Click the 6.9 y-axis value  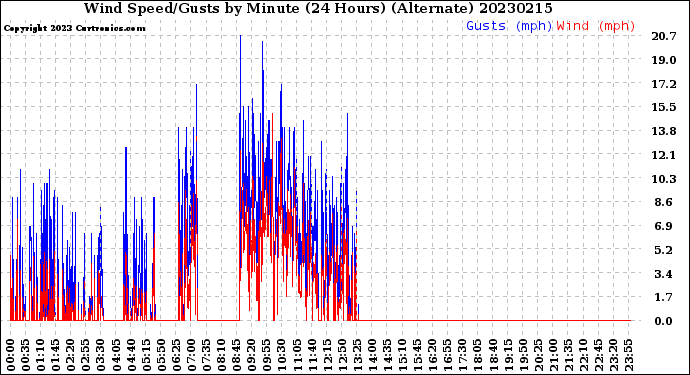click(664, 226)
